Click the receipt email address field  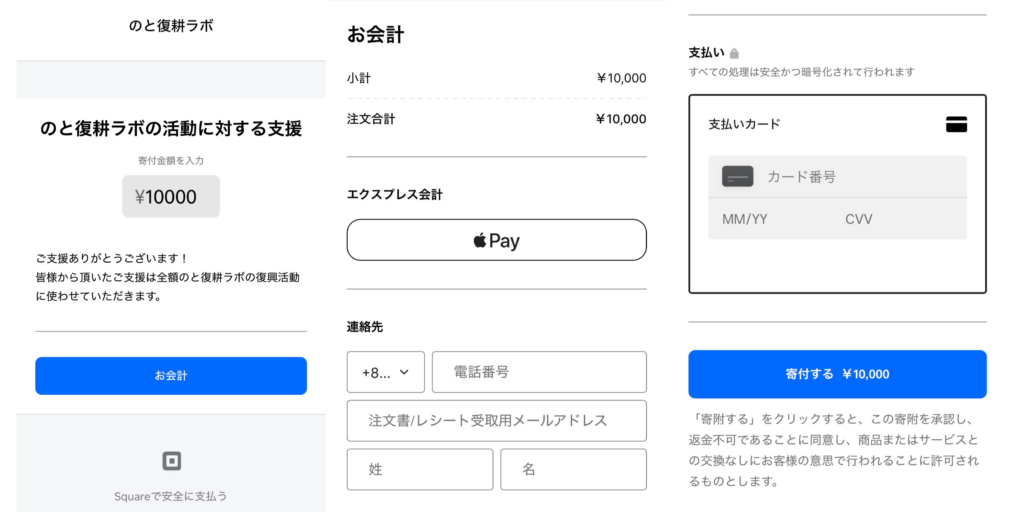pyautogui.click(x=496, y=420)
